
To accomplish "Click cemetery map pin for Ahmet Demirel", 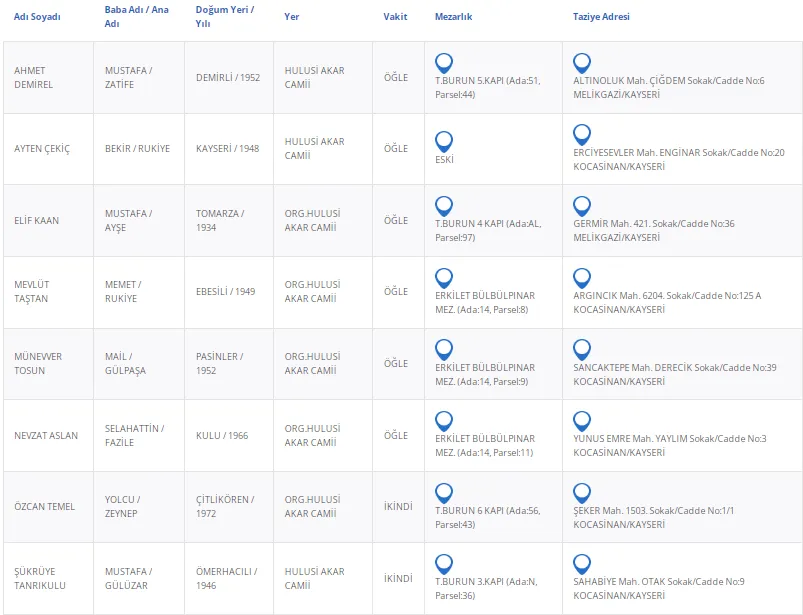I will [444, 62].
